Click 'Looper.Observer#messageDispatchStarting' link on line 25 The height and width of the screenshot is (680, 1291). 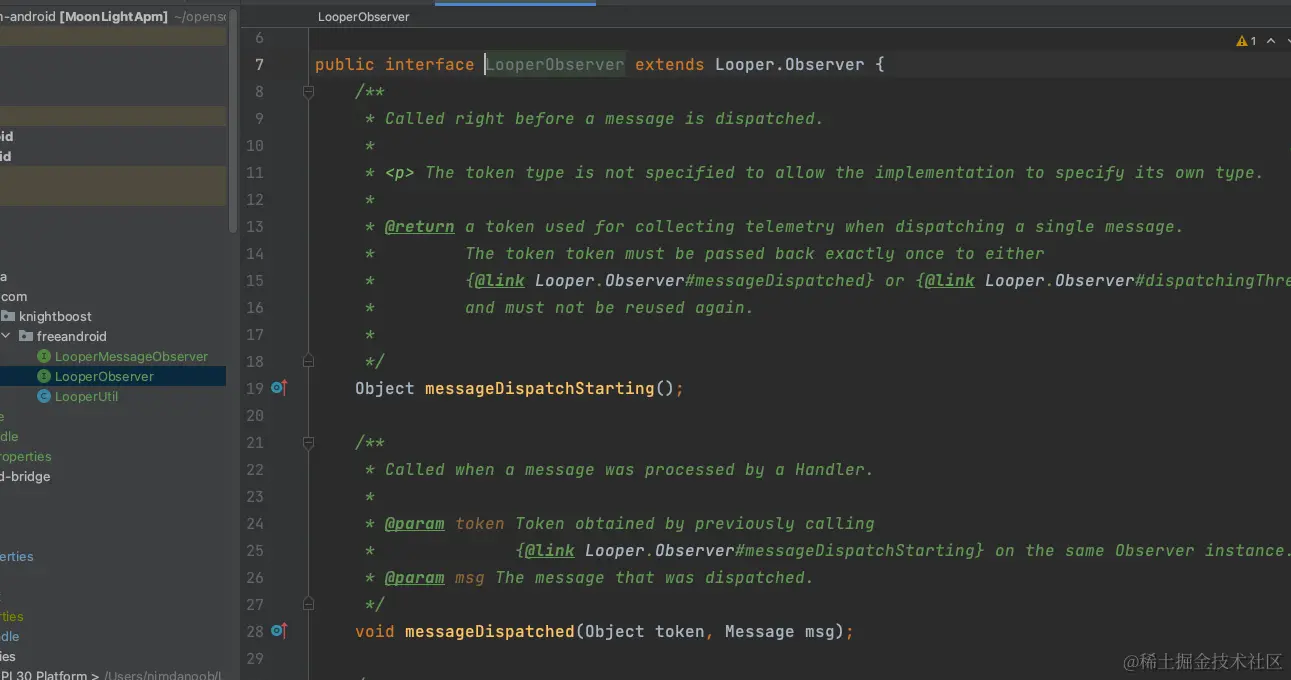(780, 550)
